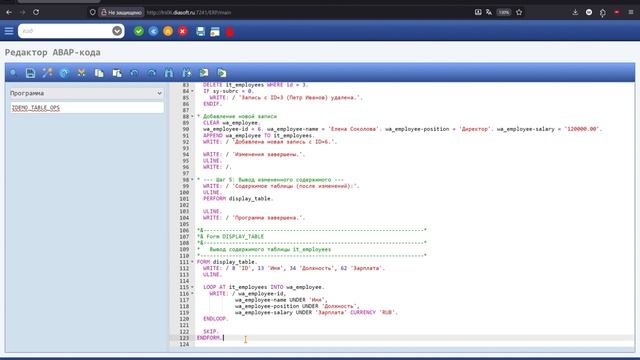Open the browser translate page icon

489,12
